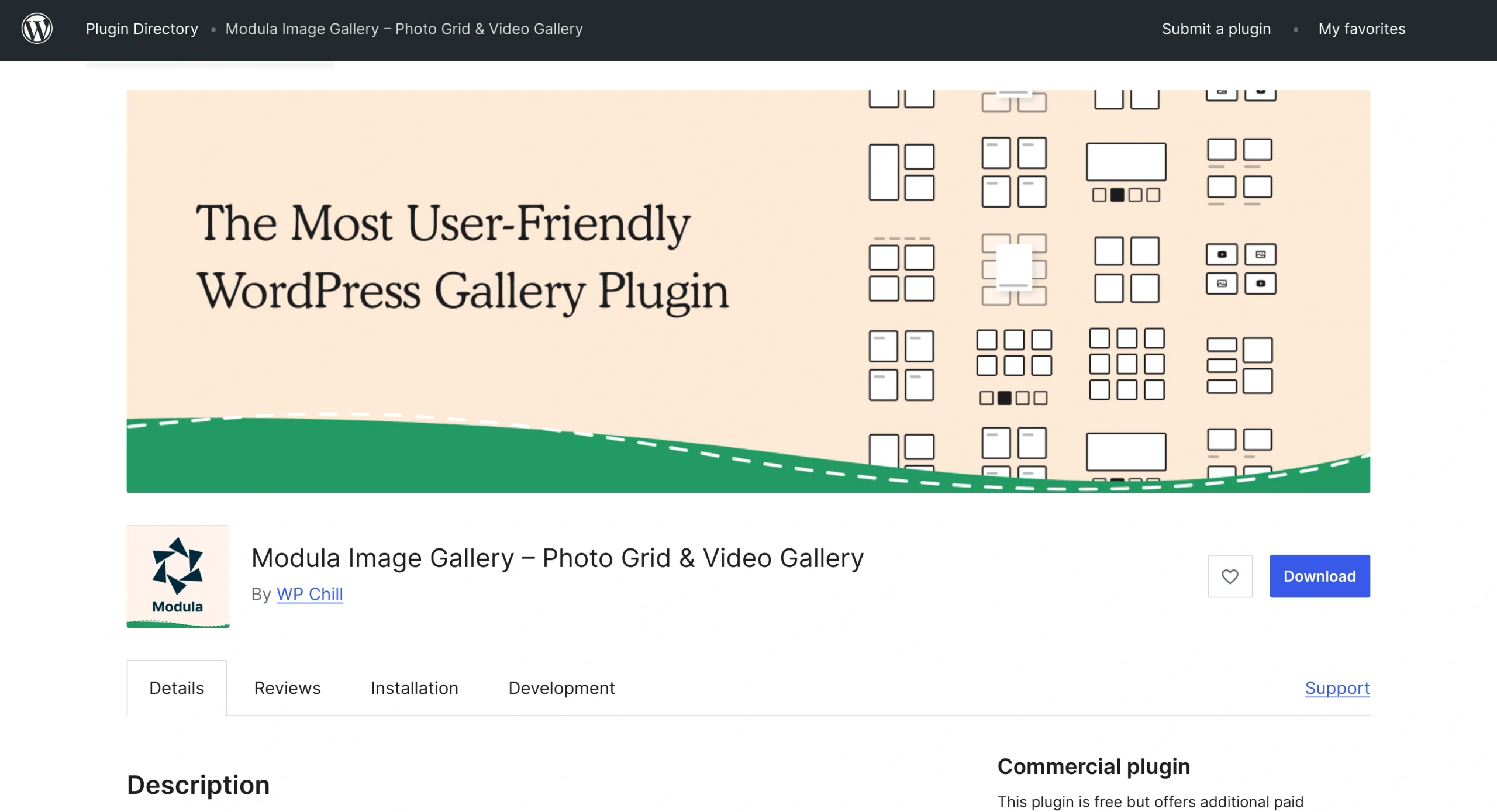Viewport: 1497px width, 812px height.
Task: Click the Modula plugin logo icon
Action: click(178, 576)
